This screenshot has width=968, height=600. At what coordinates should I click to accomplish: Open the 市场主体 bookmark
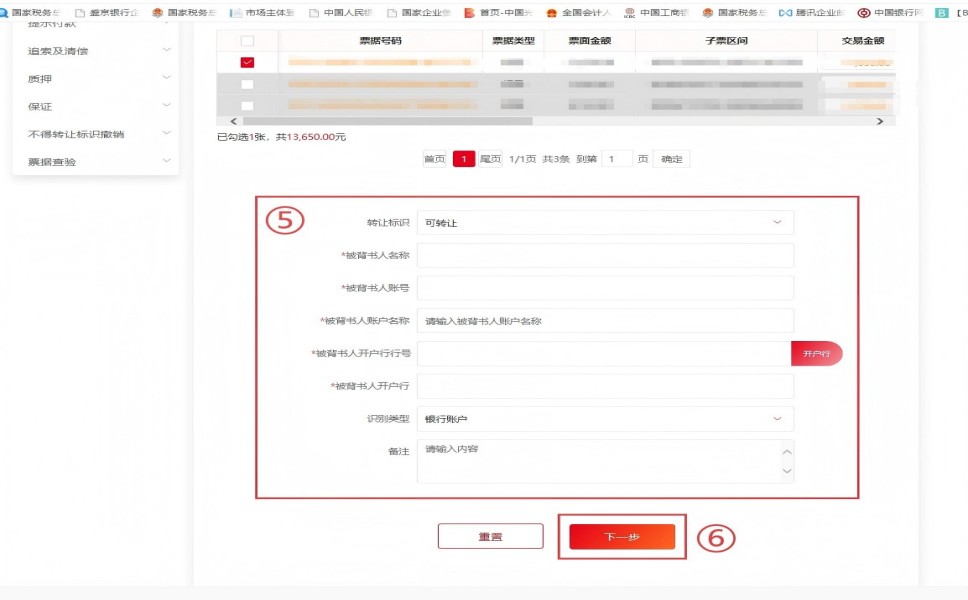click(x=262, y=13)
